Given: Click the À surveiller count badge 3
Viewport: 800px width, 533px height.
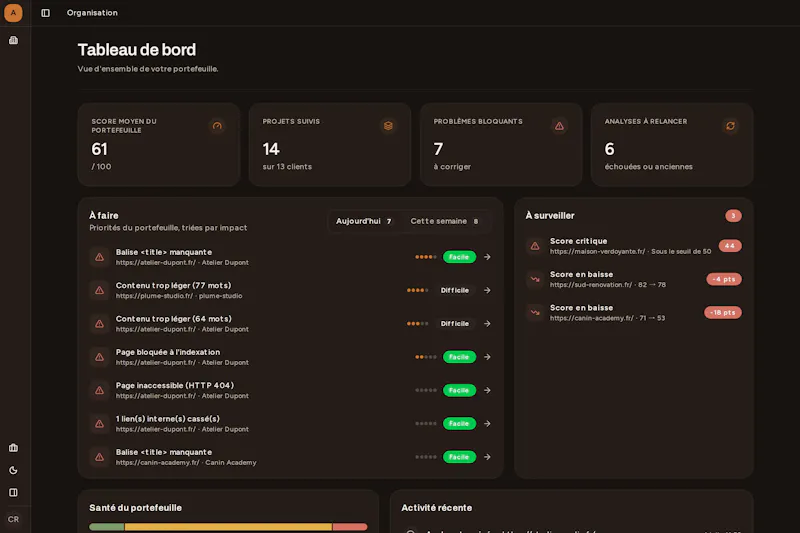Looking at the screenshot, I should point(733,216).
